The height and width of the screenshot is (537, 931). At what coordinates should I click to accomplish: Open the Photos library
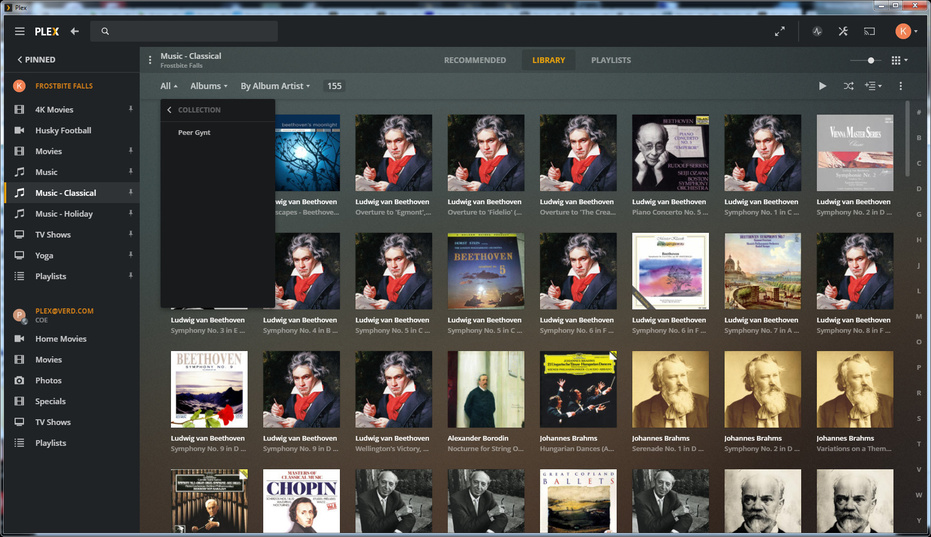[48, 380]
